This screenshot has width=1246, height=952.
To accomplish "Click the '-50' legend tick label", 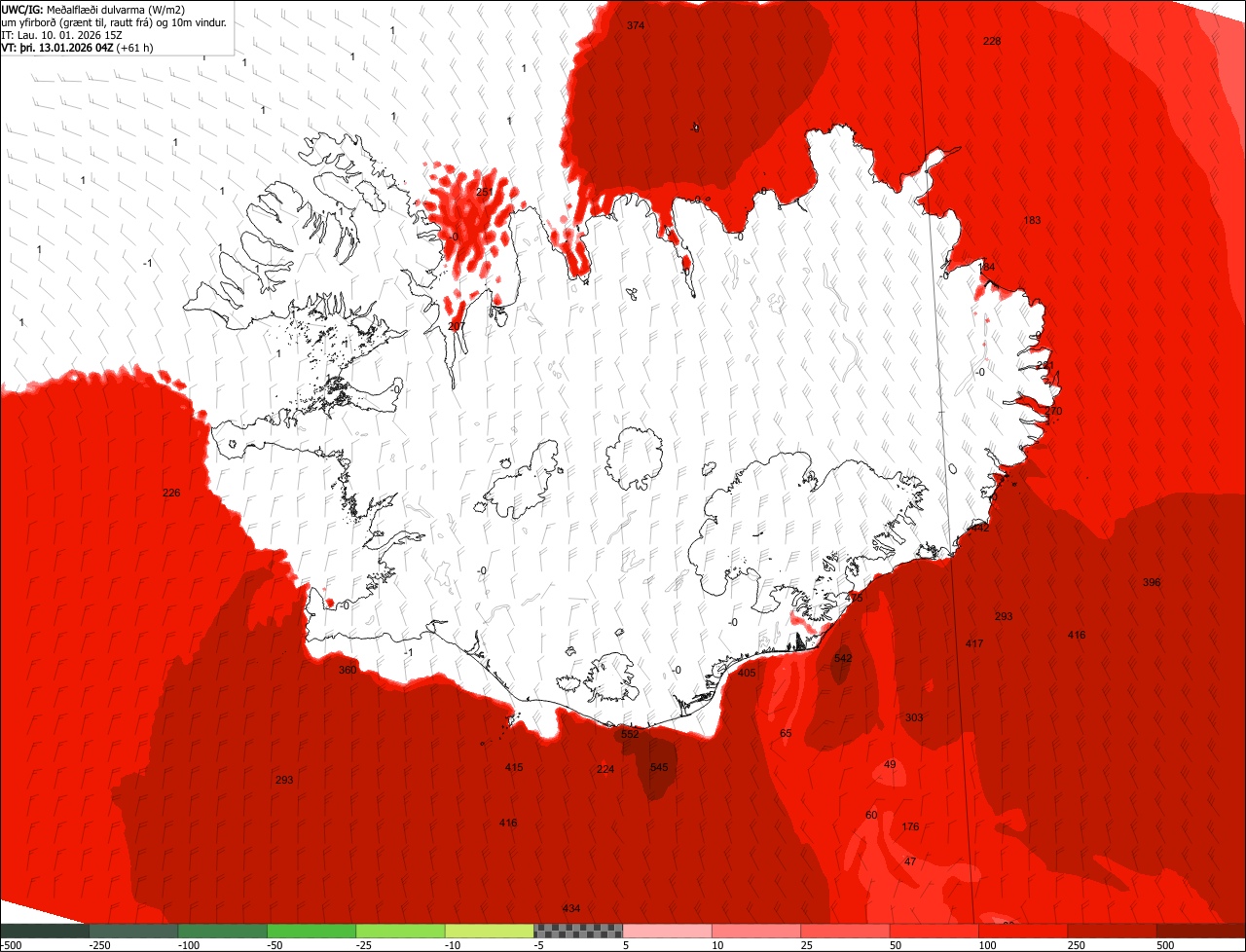I will pos(275,945).
